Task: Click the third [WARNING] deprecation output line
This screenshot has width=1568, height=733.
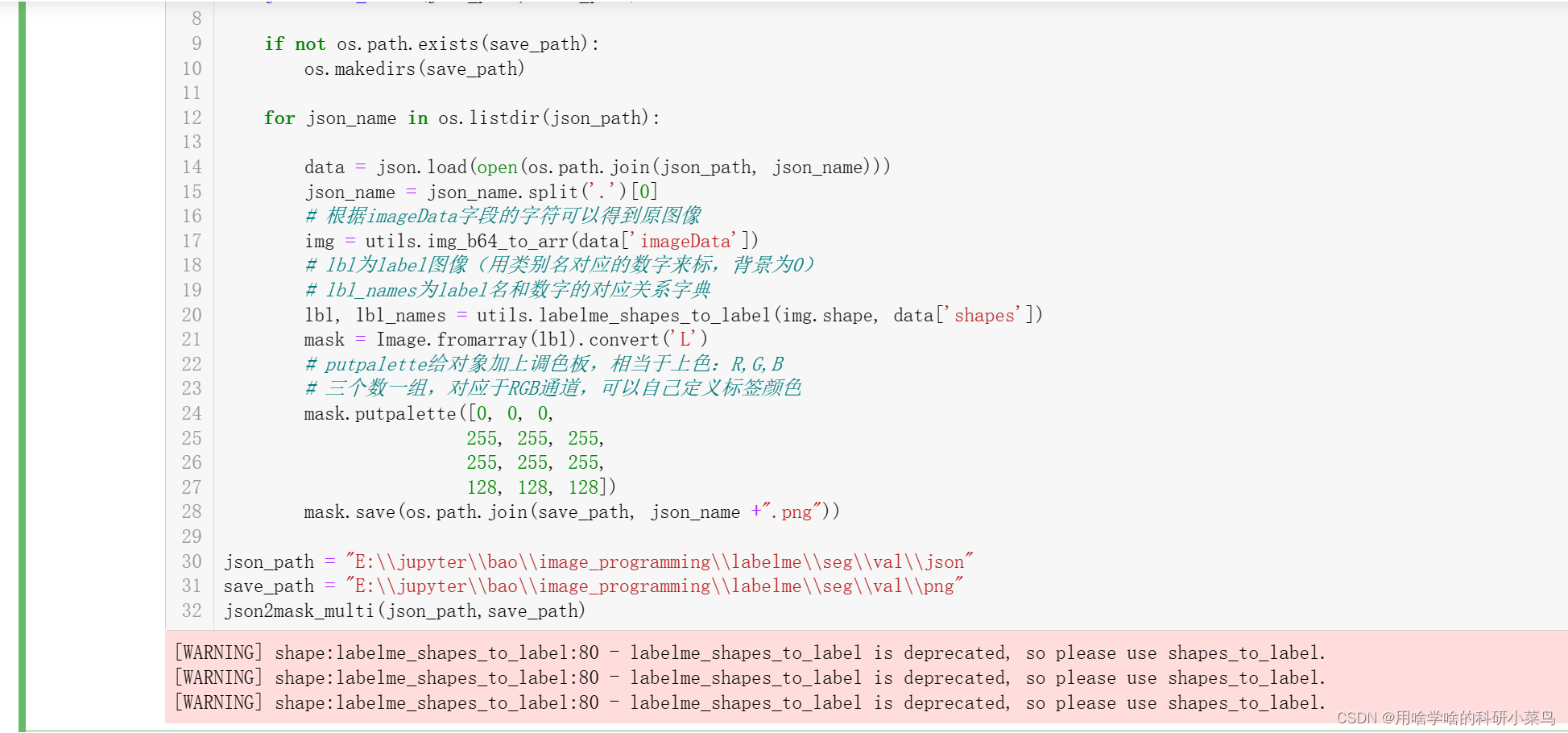Action: tap(750, 702)
